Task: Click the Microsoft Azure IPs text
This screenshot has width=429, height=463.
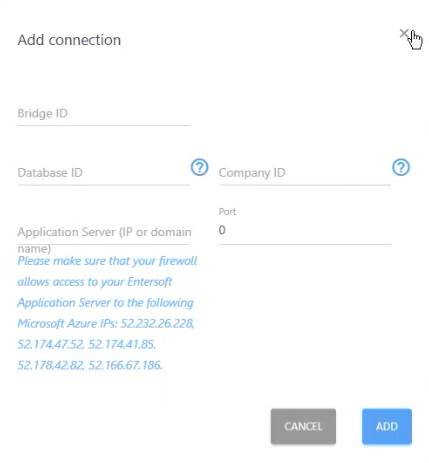Action: (x=67, y=324)
